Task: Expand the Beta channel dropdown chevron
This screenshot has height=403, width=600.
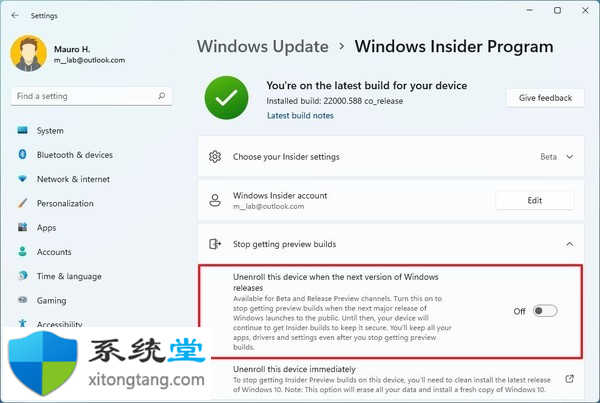Action: pos(569,157)
